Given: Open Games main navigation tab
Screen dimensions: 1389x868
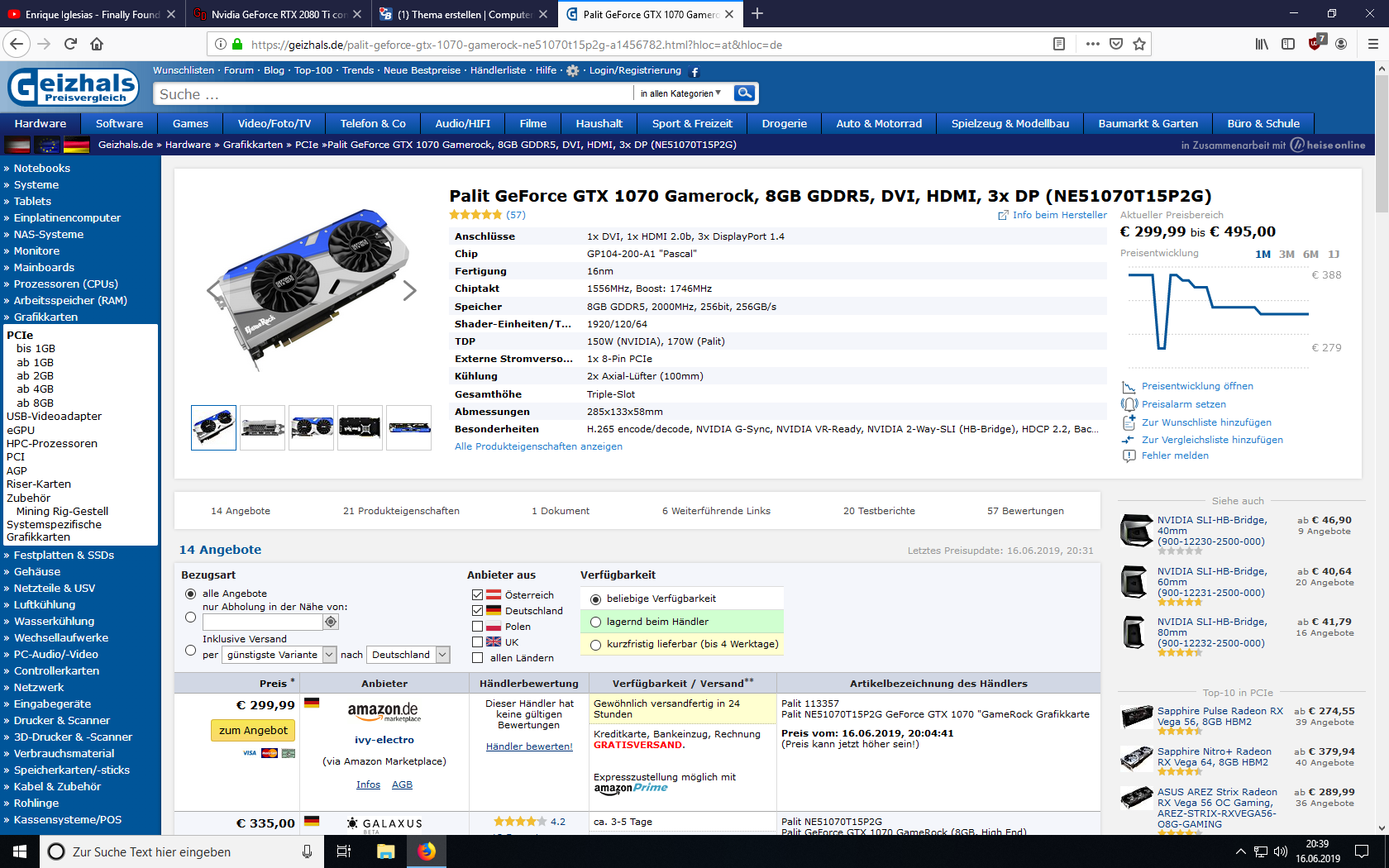Looking at the screenshot, I should [x=190, y=123].
